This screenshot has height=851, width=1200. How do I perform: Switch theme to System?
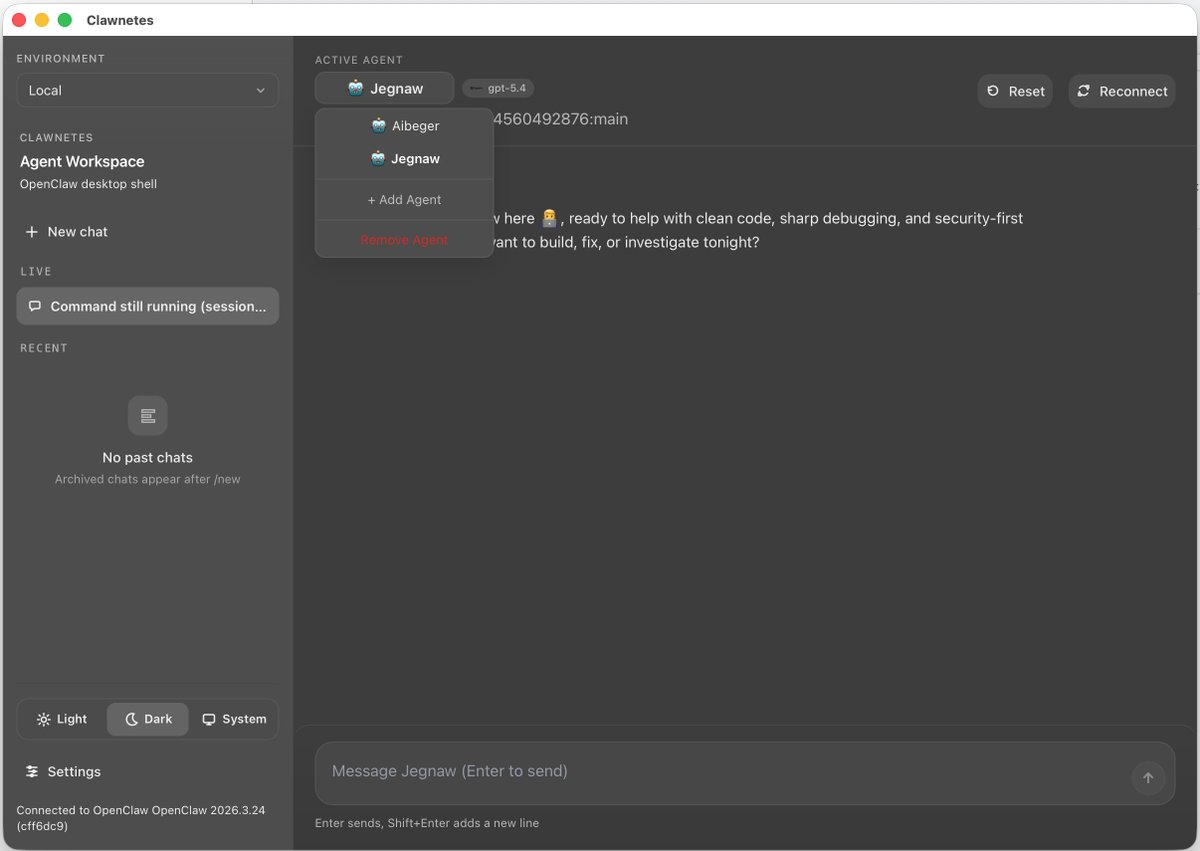pos(234,719)
